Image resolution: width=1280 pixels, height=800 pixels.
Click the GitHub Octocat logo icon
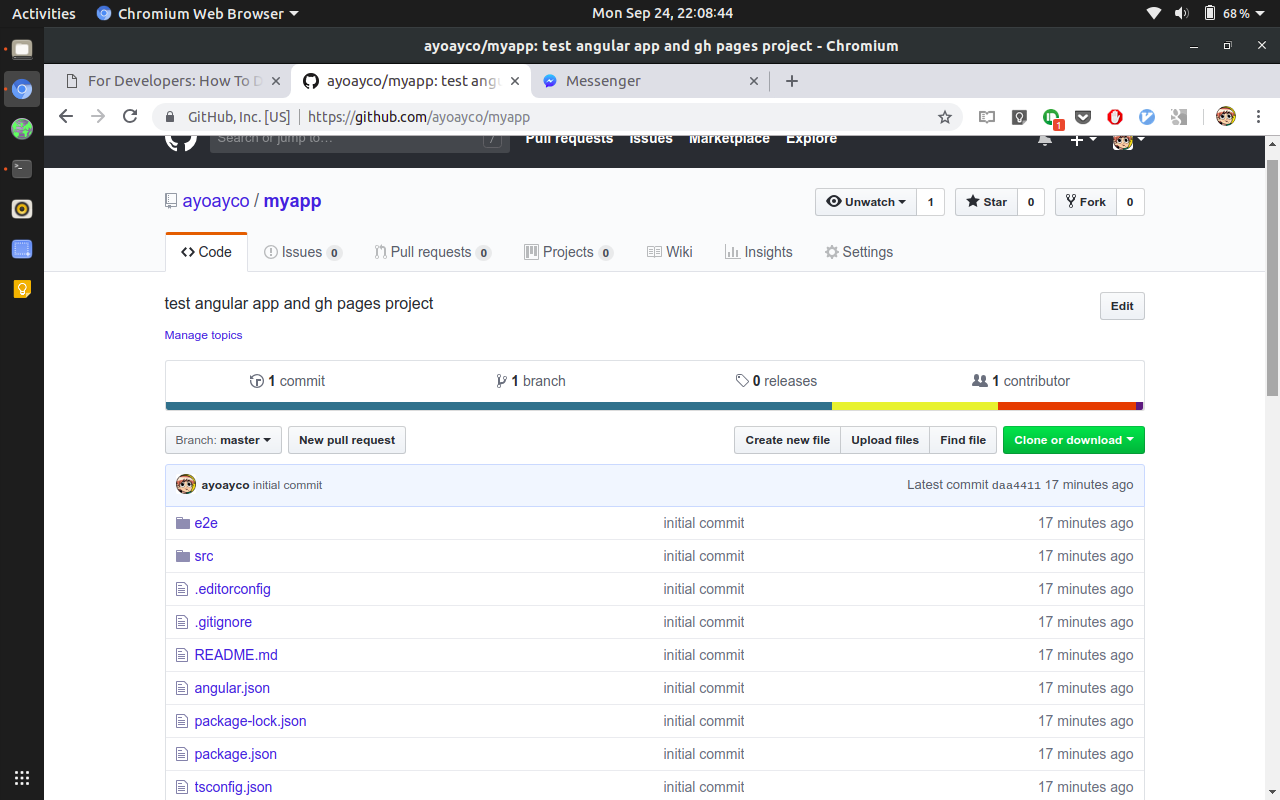(181, 140)
